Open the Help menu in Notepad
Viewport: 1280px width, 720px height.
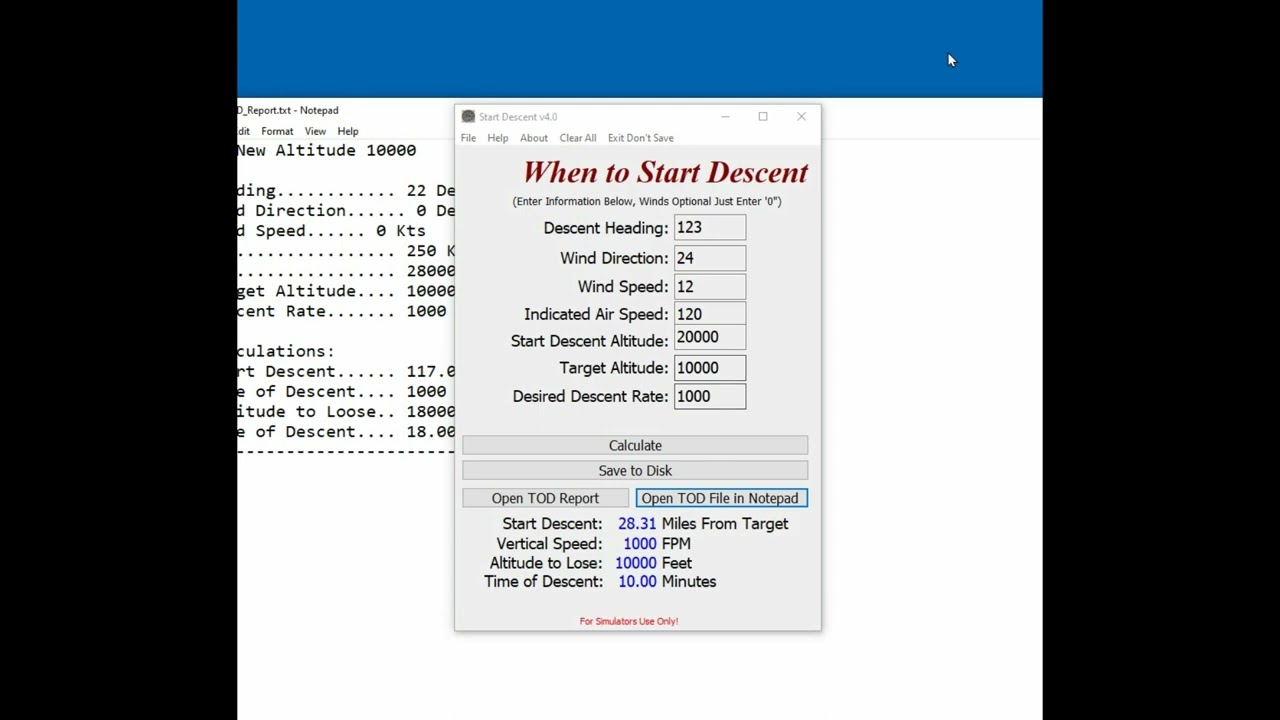click(348, 131)
